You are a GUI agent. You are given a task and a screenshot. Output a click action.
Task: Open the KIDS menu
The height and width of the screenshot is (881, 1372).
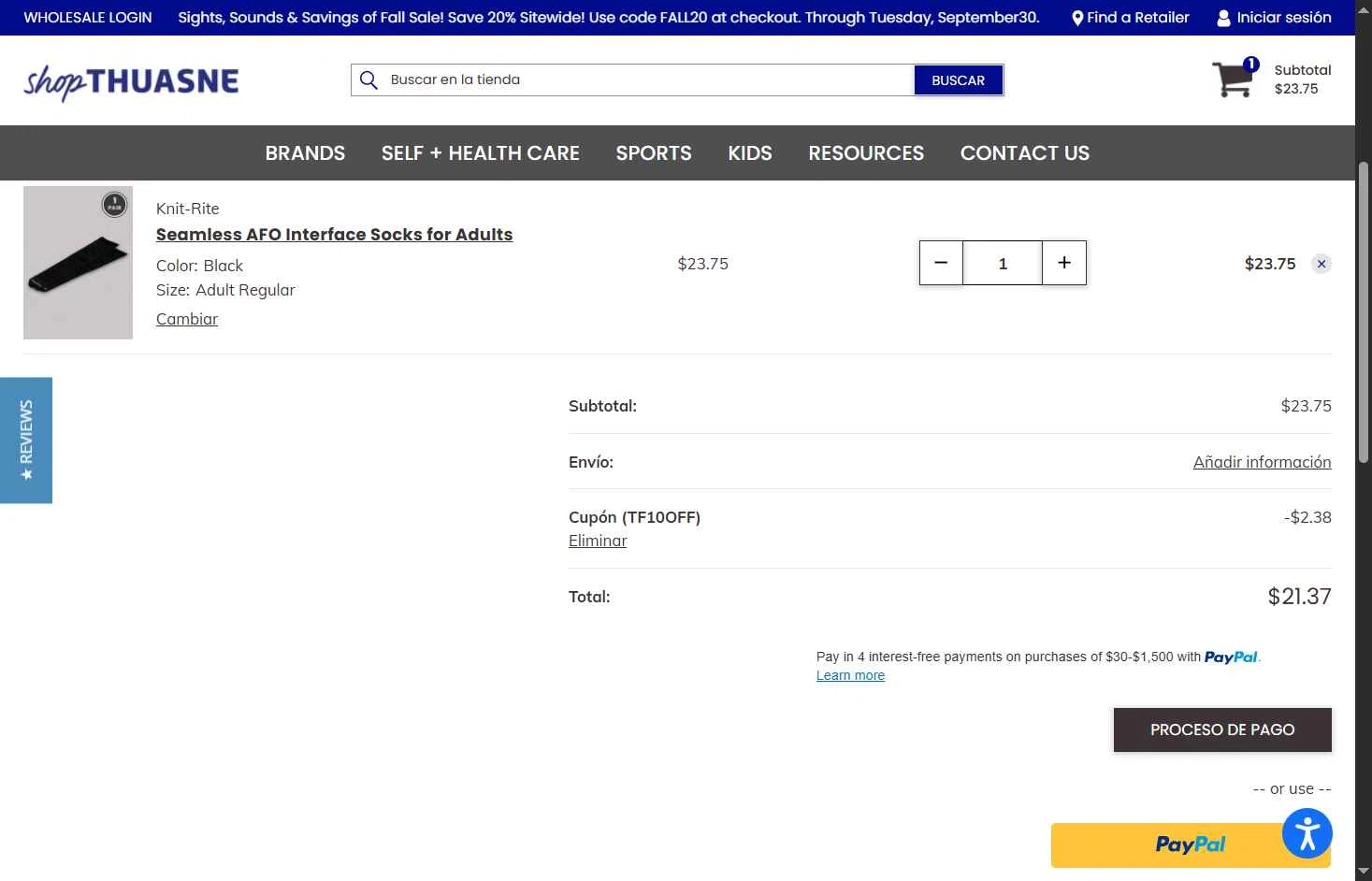tap(750, 153)
